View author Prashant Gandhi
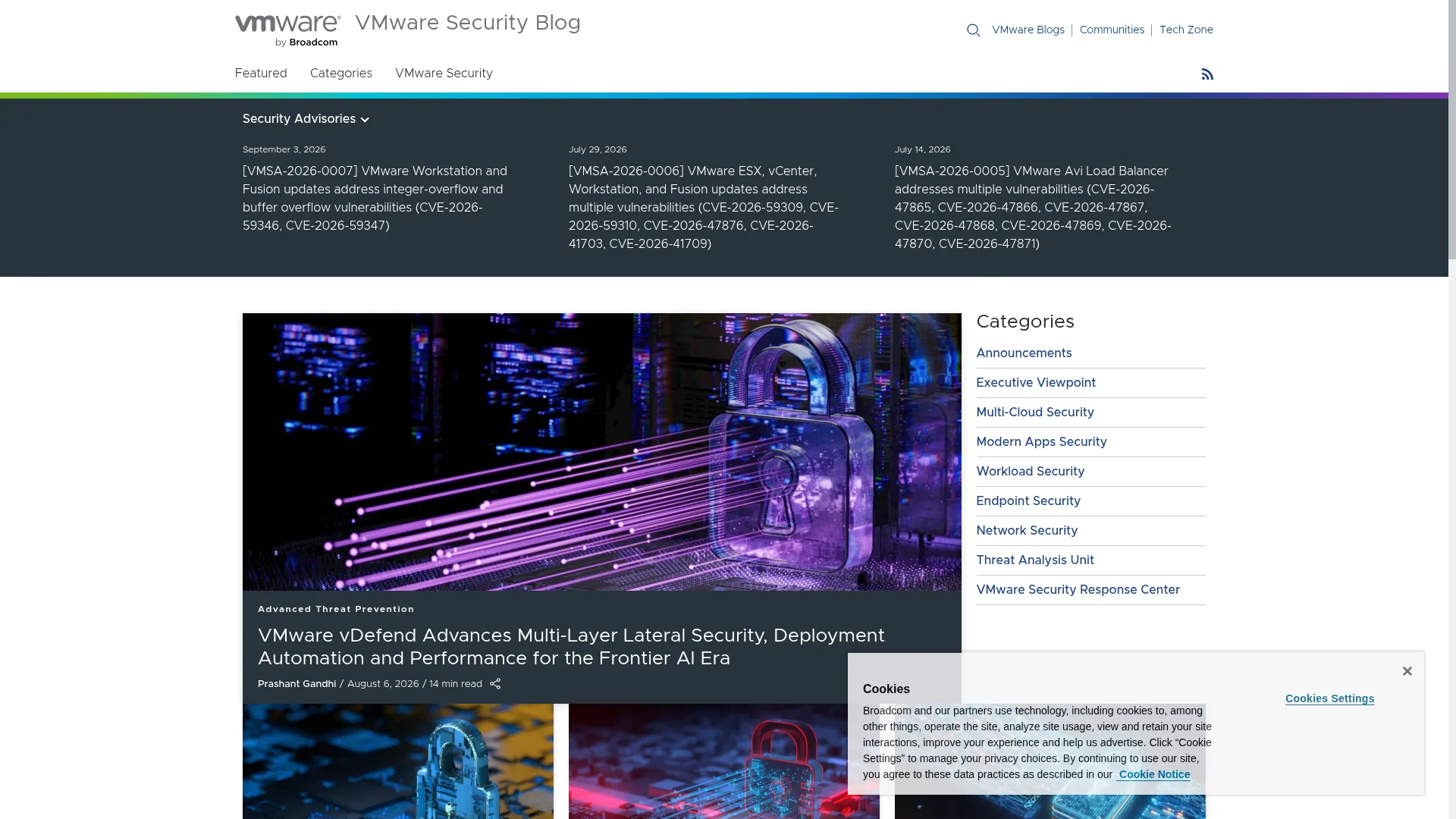 click(297, 684)
